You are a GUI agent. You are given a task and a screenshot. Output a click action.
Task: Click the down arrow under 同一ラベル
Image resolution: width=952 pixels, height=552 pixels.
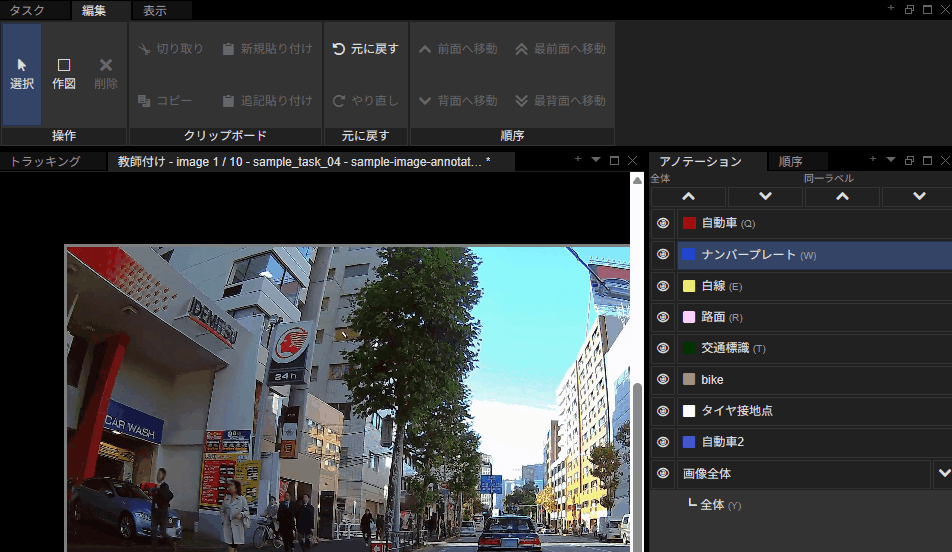click(x=919, y=196)
